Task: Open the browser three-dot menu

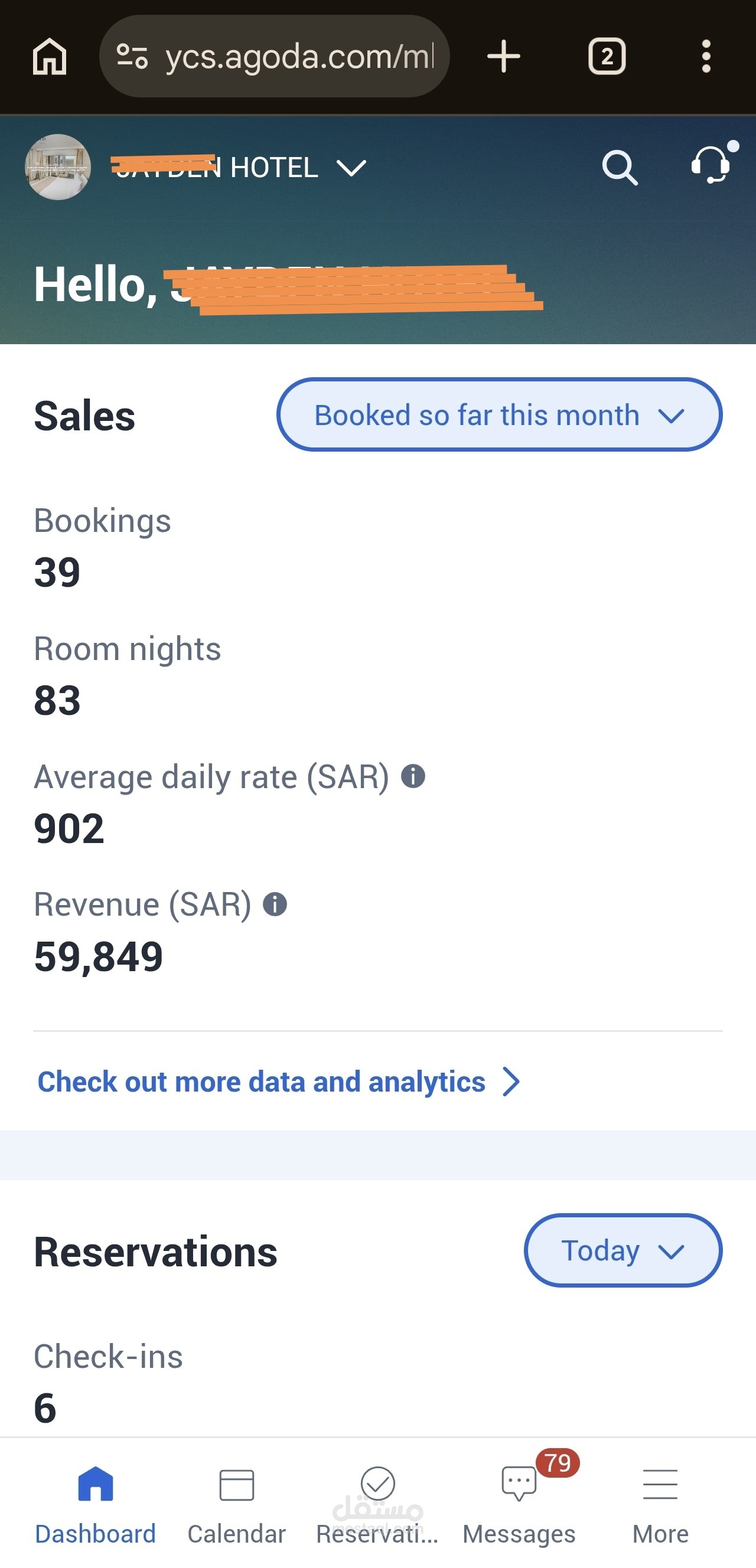Action: pyautogui.click(x=706, y=57)
